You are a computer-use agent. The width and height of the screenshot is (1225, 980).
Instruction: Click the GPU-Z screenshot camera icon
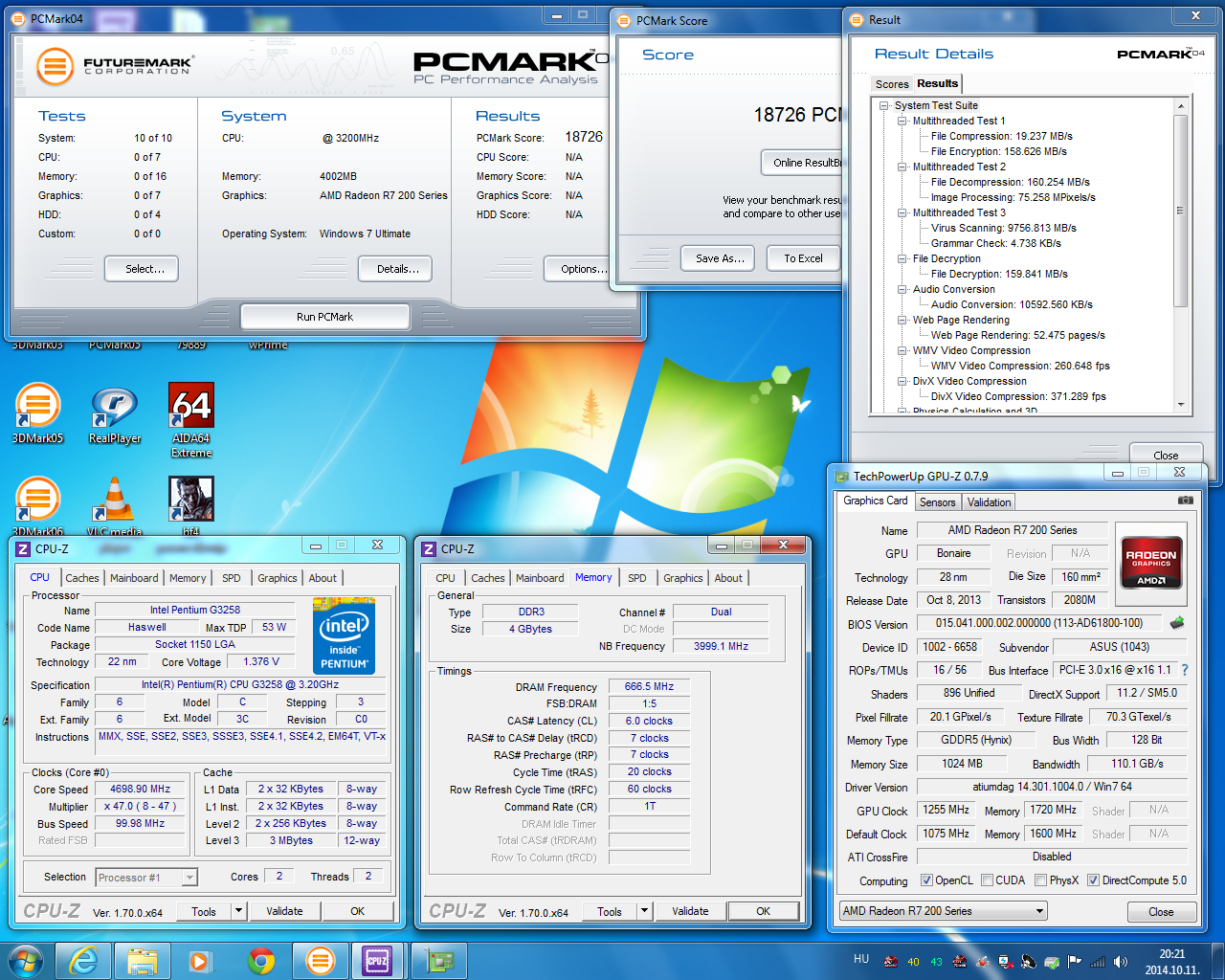click(x=1186, y=500)
